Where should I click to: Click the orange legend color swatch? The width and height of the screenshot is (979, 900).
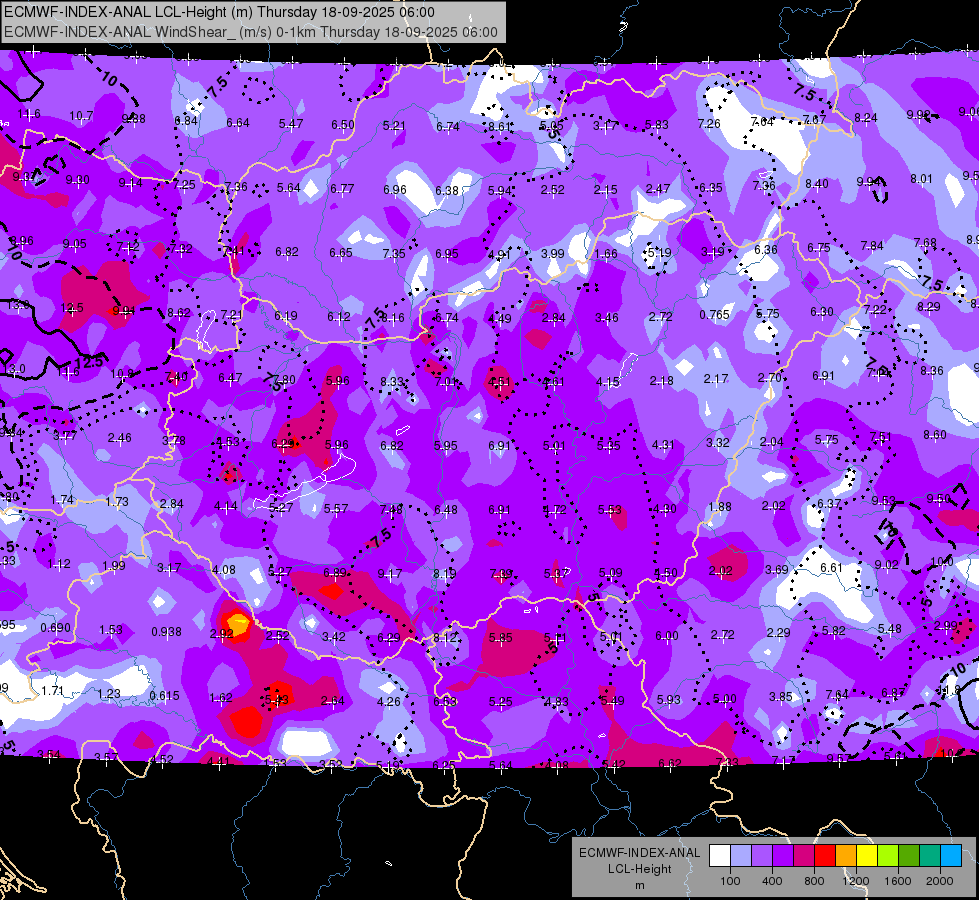tap(846, 856)
